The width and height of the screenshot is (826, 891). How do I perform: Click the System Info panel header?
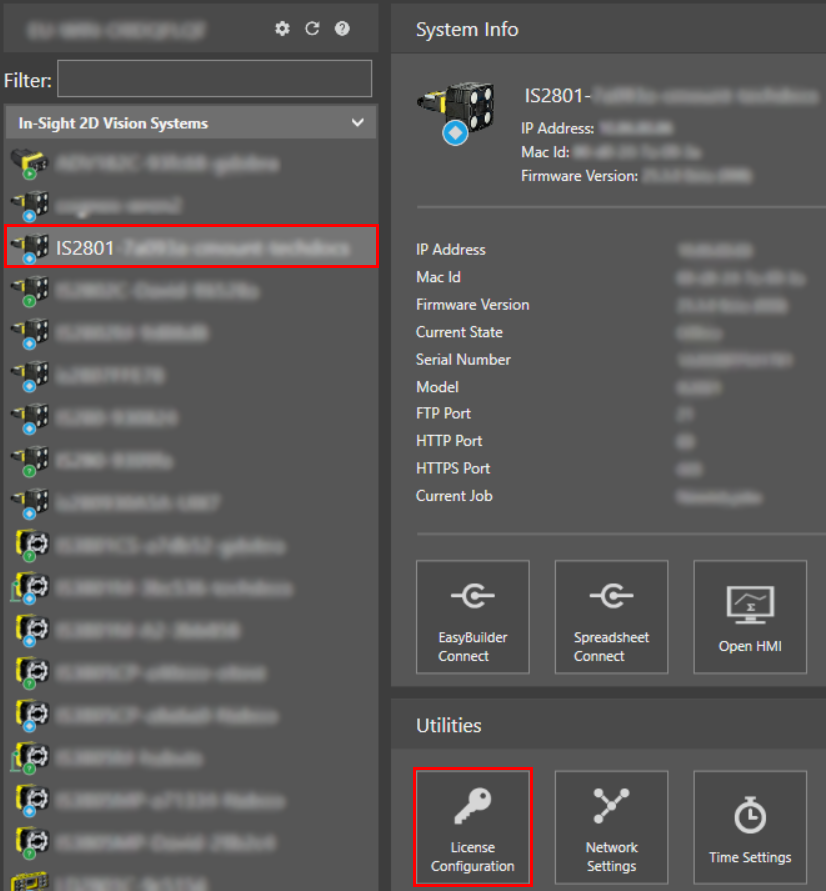click(467, 30)
